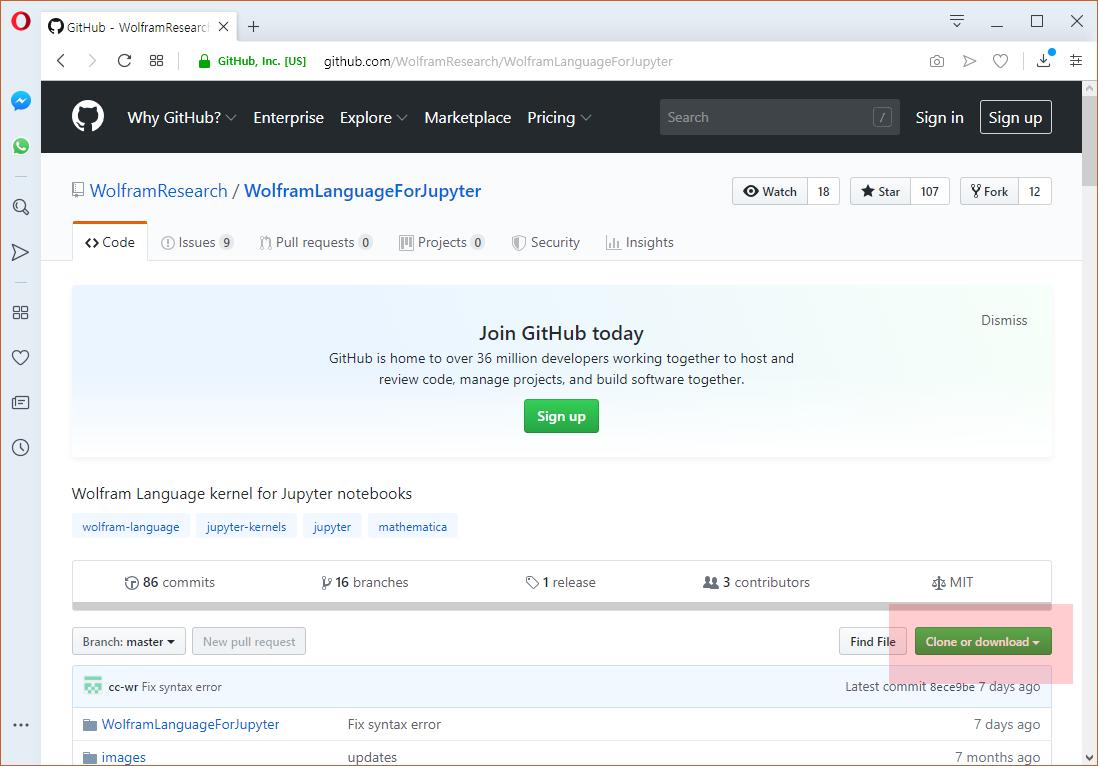This screenshot has width=1098, height=766.
Task: Open WolframResearch owner link
Action: tap(158, 190)
